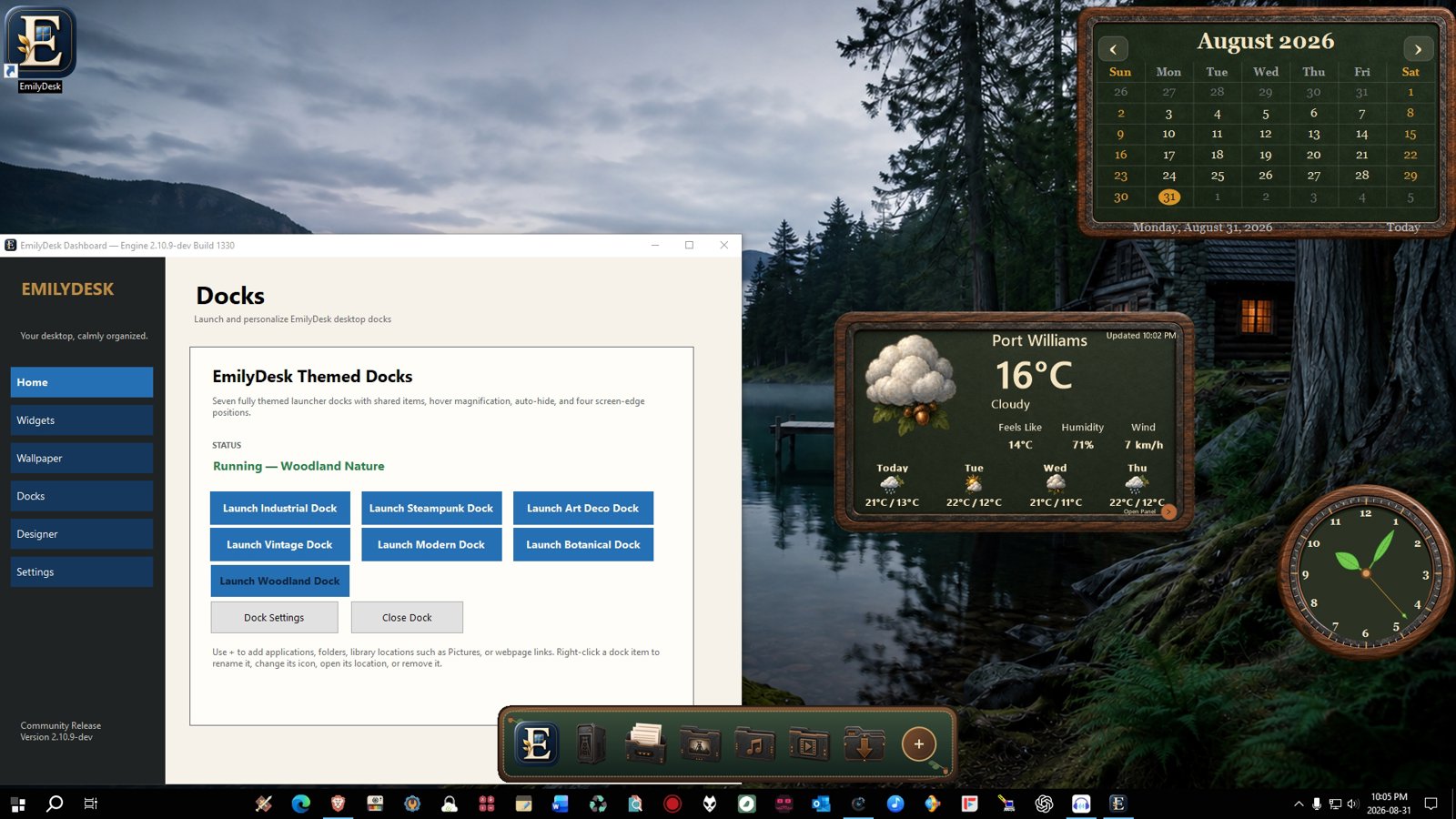Screen dimensions: 1456x819
Task: Launch Steampunk Dock
Action: click(x=431, y=508)
